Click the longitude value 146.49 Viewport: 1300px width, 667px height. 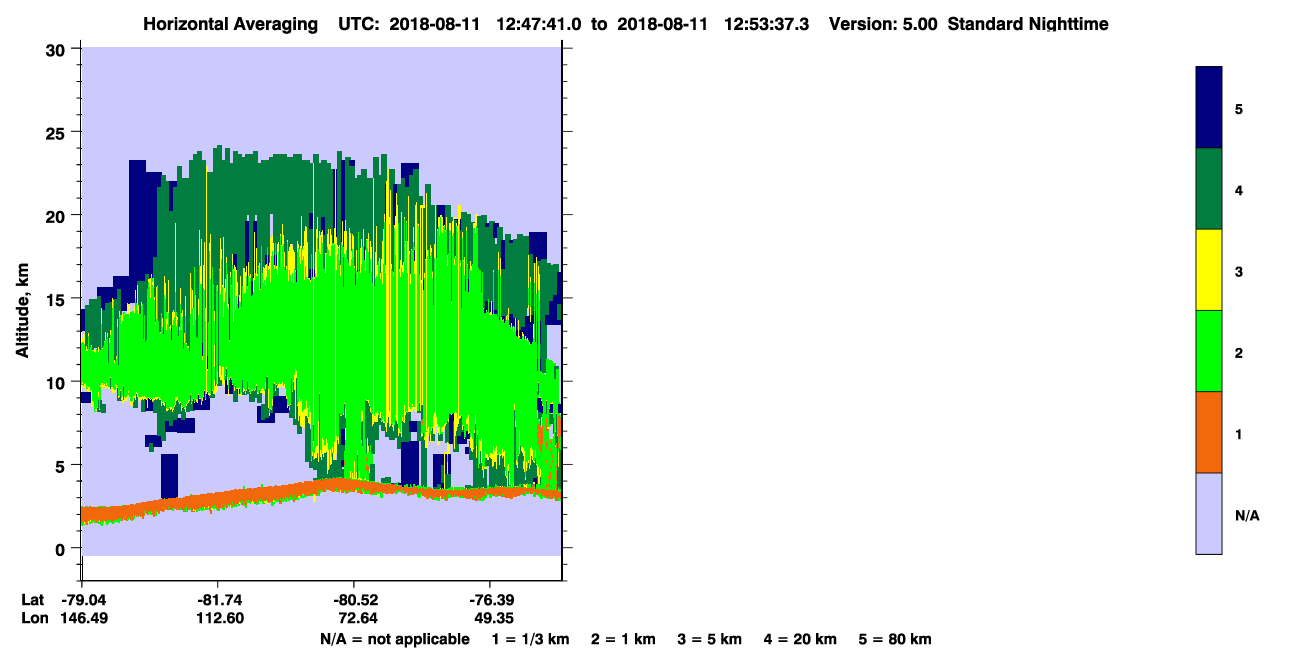tap(83, 619)
